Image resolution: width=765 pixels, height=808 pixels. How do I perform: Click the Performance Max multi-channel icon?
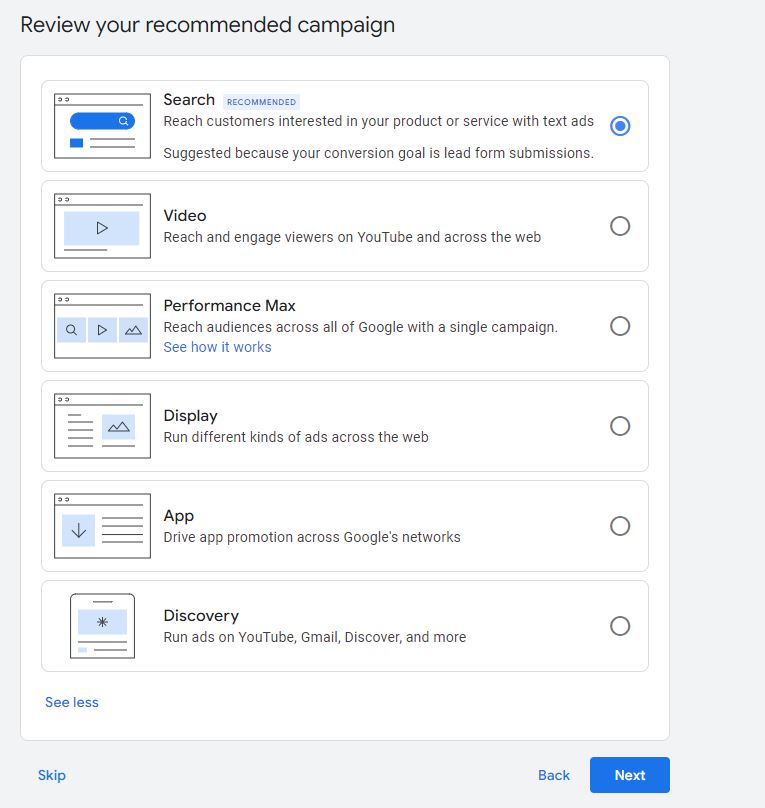pyautogui.click(x=101, y=324)
